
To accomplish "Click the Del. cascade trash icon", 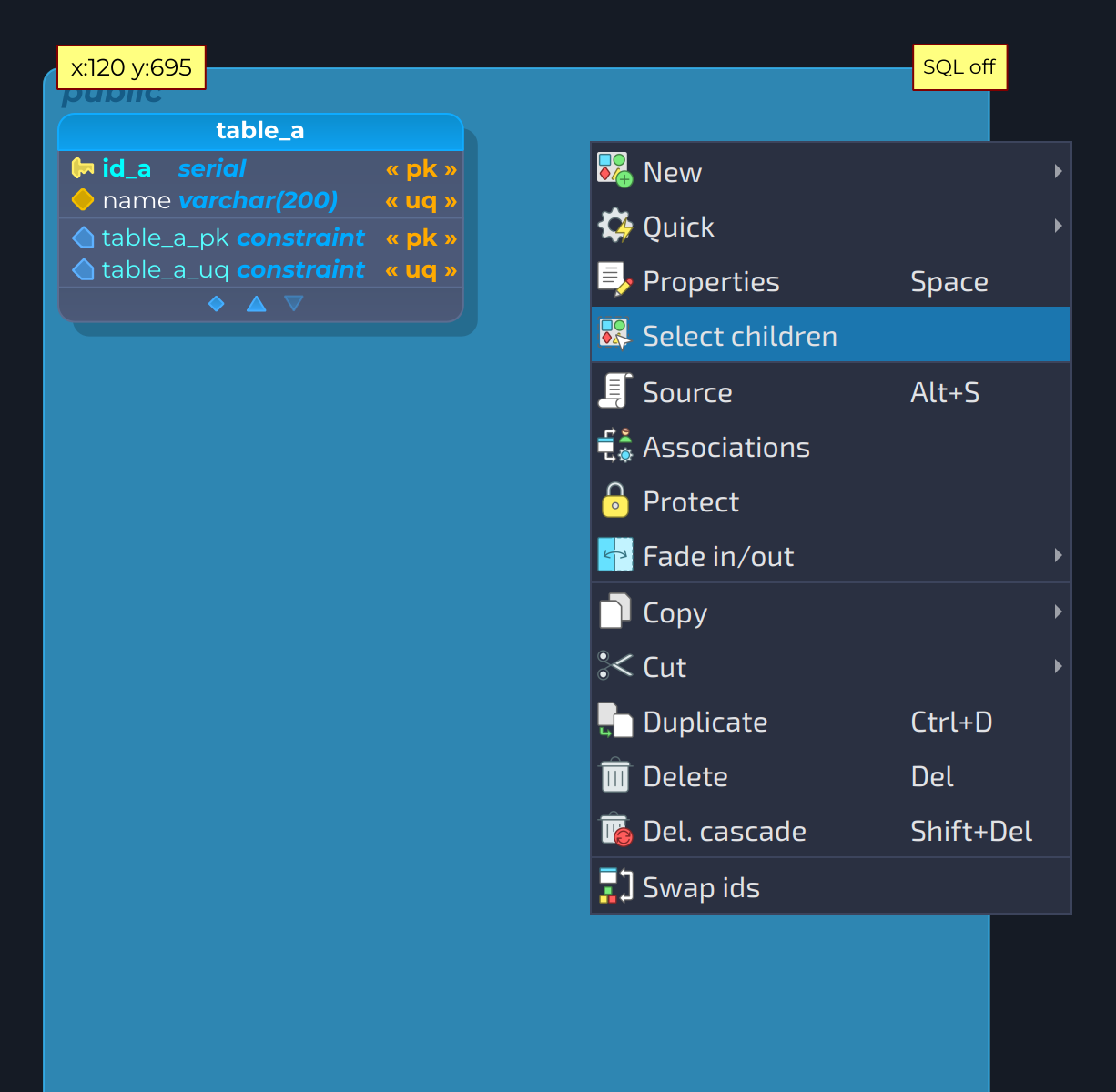I will coord(614,829).
